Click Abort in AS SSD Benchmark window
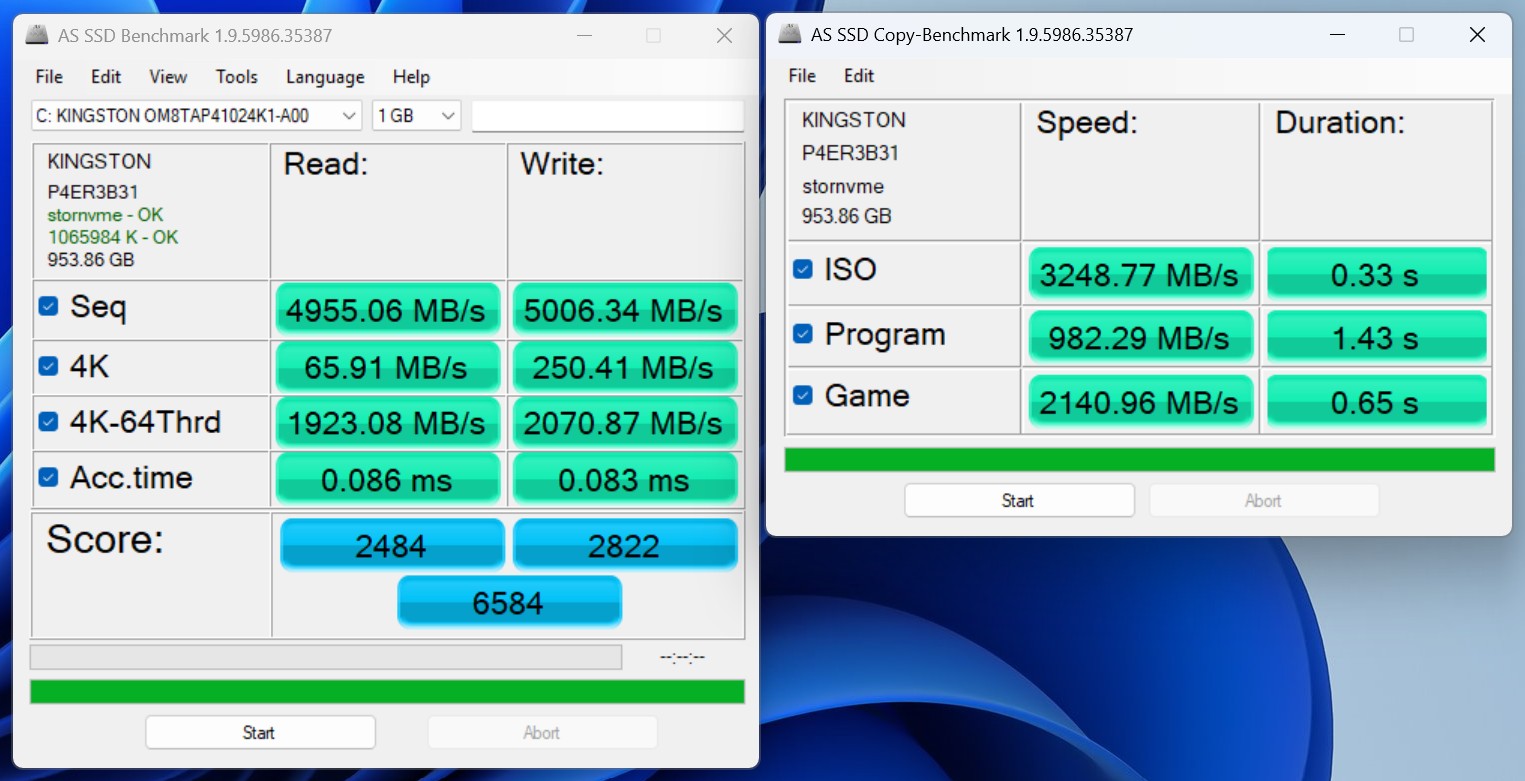The width and height of the screenshot is (1525, 781). [x=542, y=733]
